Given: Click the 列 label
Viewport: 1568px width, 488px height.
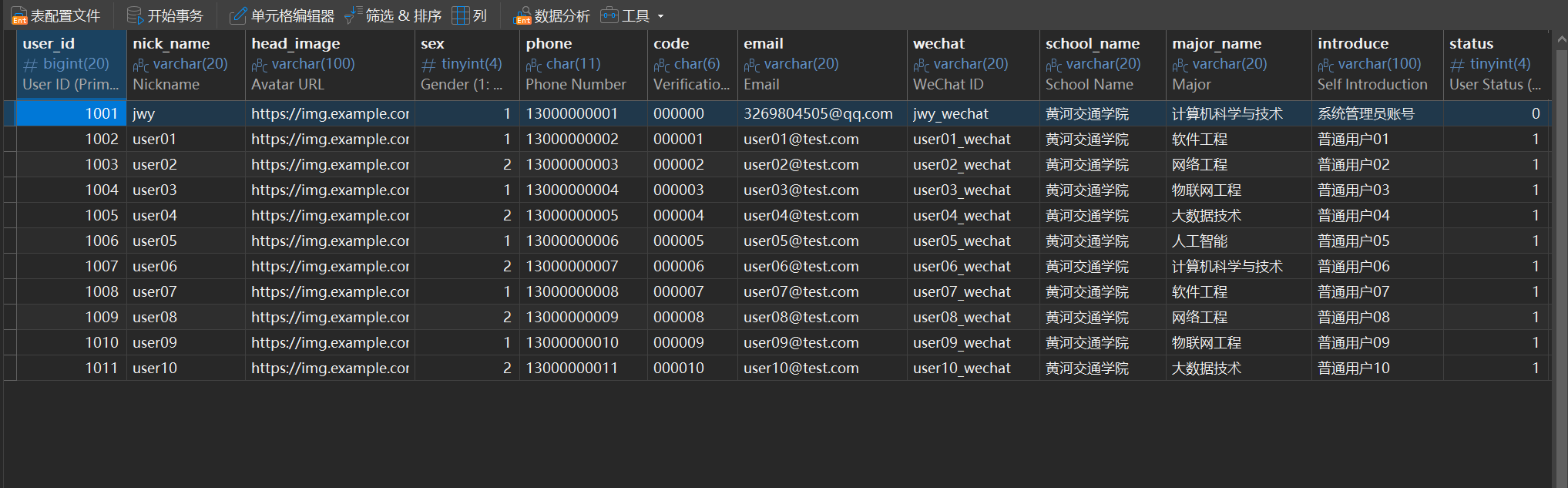Looking at the screenshot, I should (480, 15).
